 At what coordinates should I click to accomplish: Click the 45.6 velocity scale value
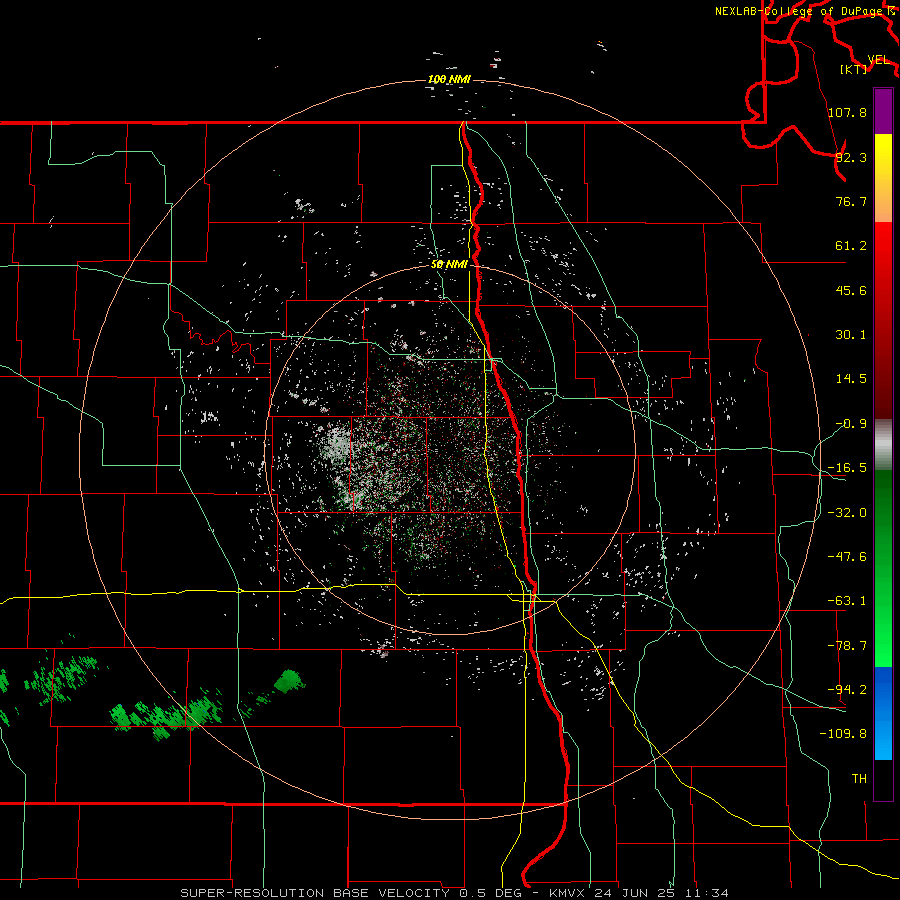point(851,290)
